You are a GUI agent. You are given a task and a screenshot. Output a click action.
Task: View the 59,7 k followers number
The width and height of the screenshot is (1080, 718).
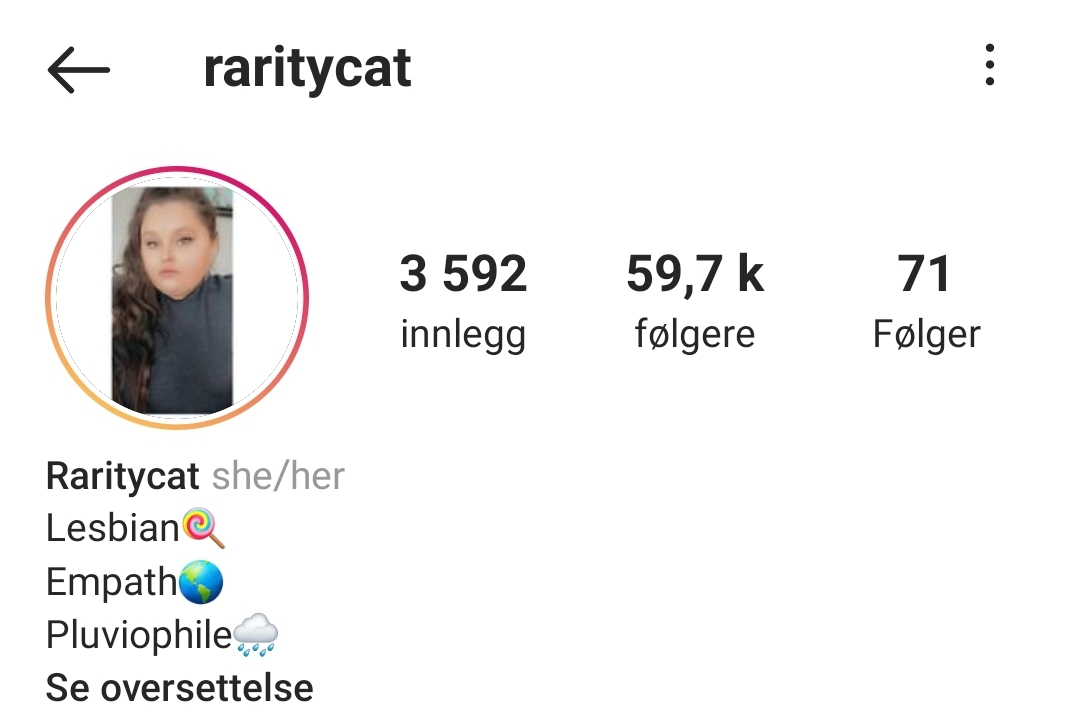[695, 274]
